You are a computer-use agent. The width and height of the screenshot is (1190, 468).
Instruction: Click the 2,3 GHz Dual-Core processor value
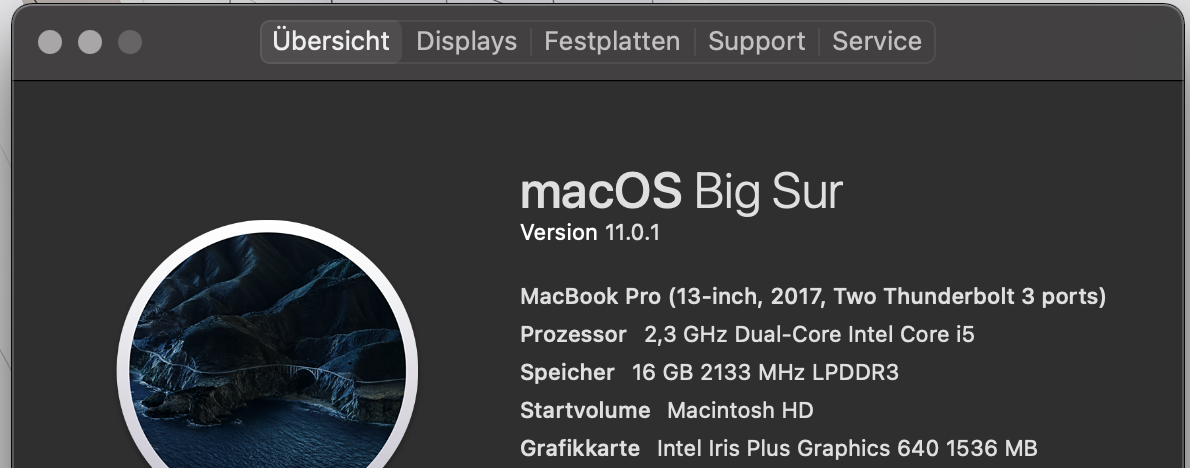click(809, 335)
